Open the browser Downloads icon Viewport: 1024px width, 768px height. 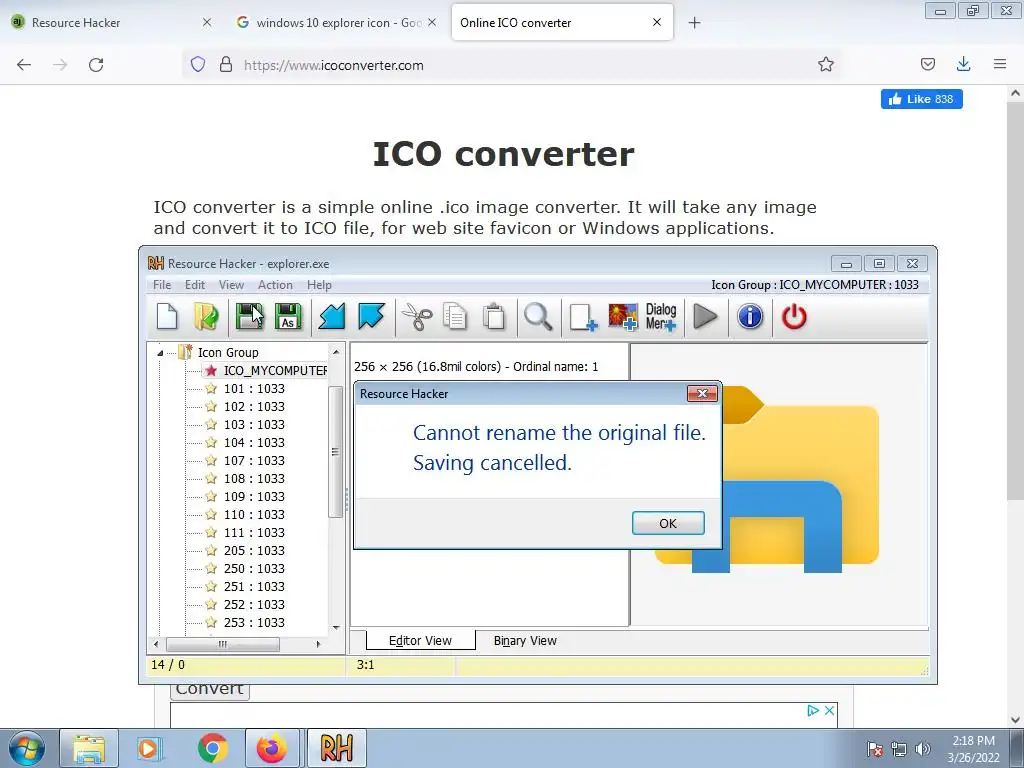963,64
